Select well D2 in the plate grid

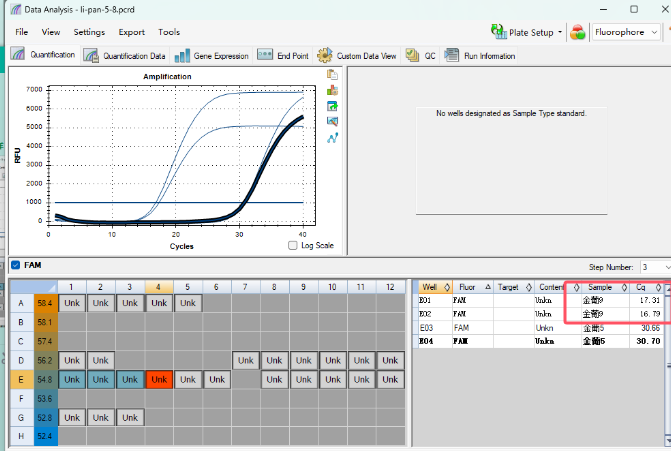click(x=101, y=360)
